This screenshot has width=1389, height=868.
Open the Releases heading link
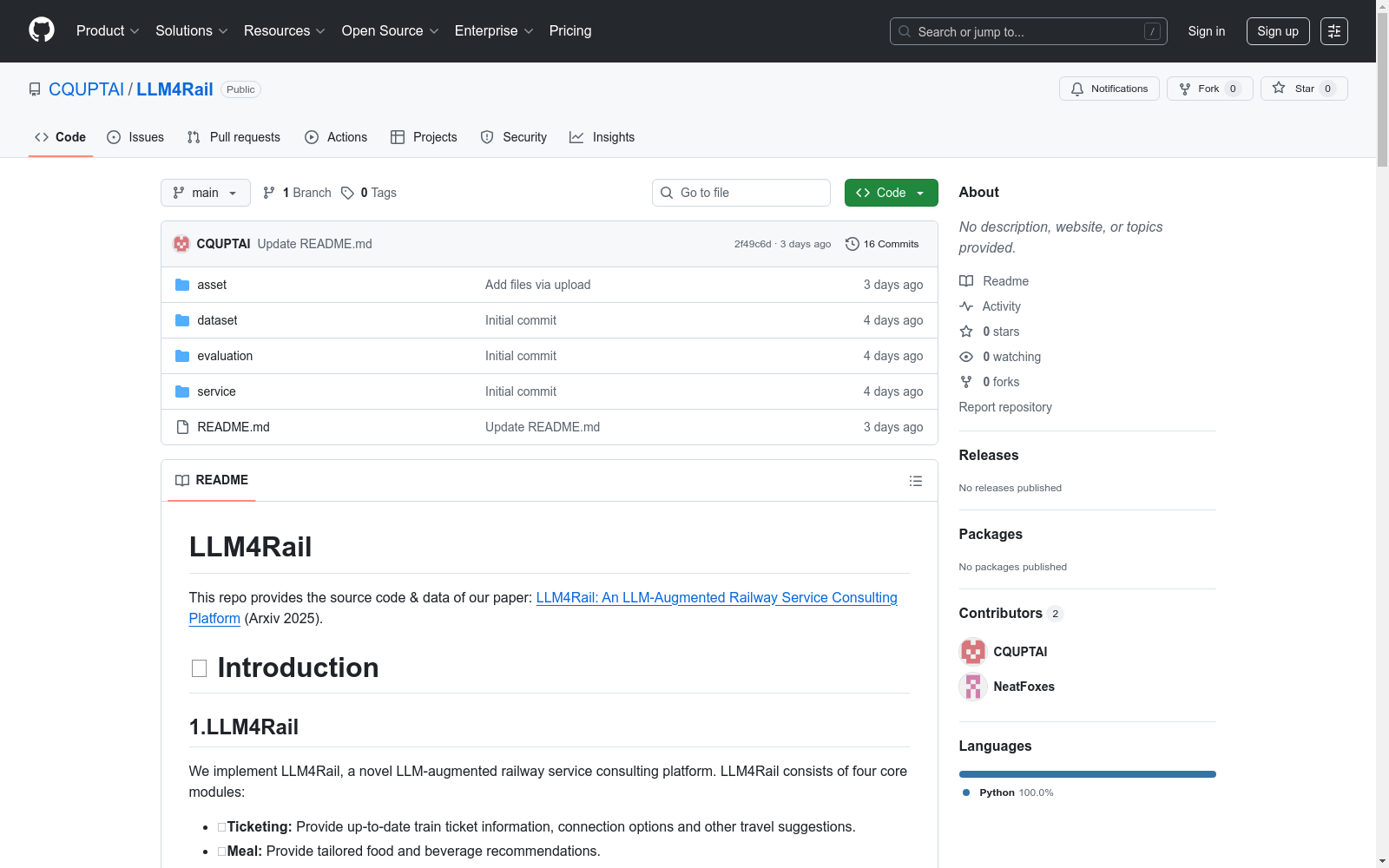(989, 455)
